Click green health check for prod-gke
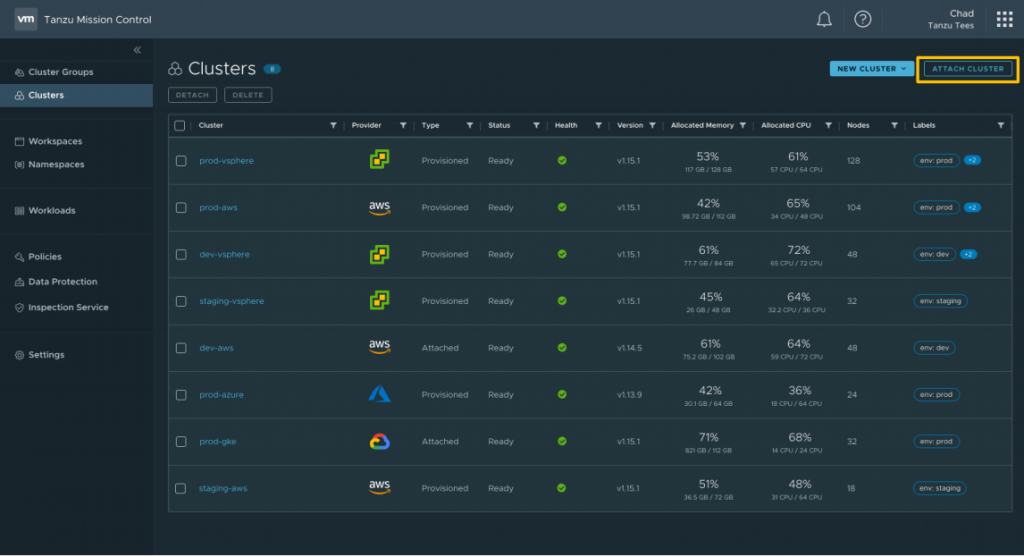 [x=562, y=441]
